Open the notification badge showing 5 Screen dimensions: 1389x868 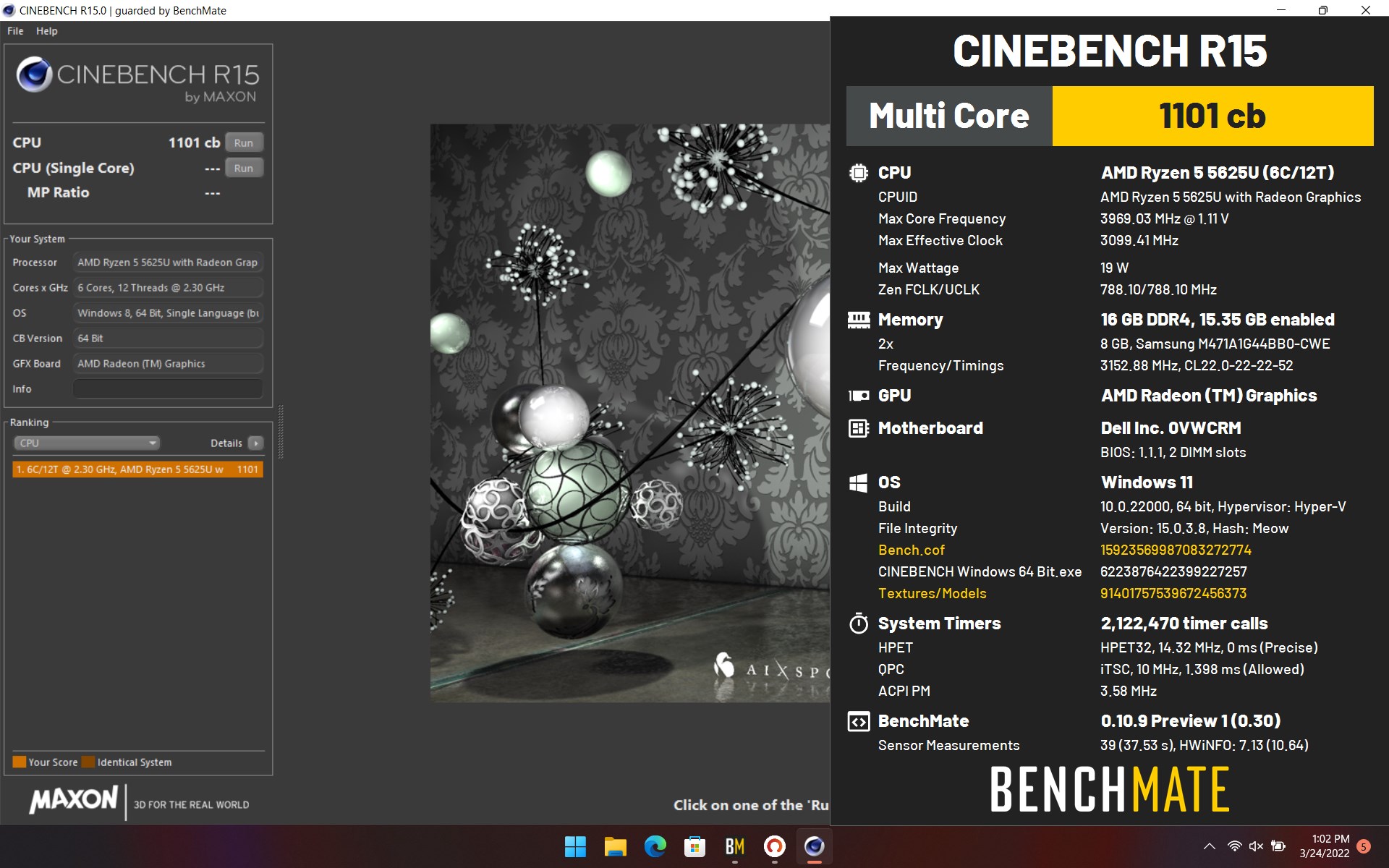(x=1364, y=846)
